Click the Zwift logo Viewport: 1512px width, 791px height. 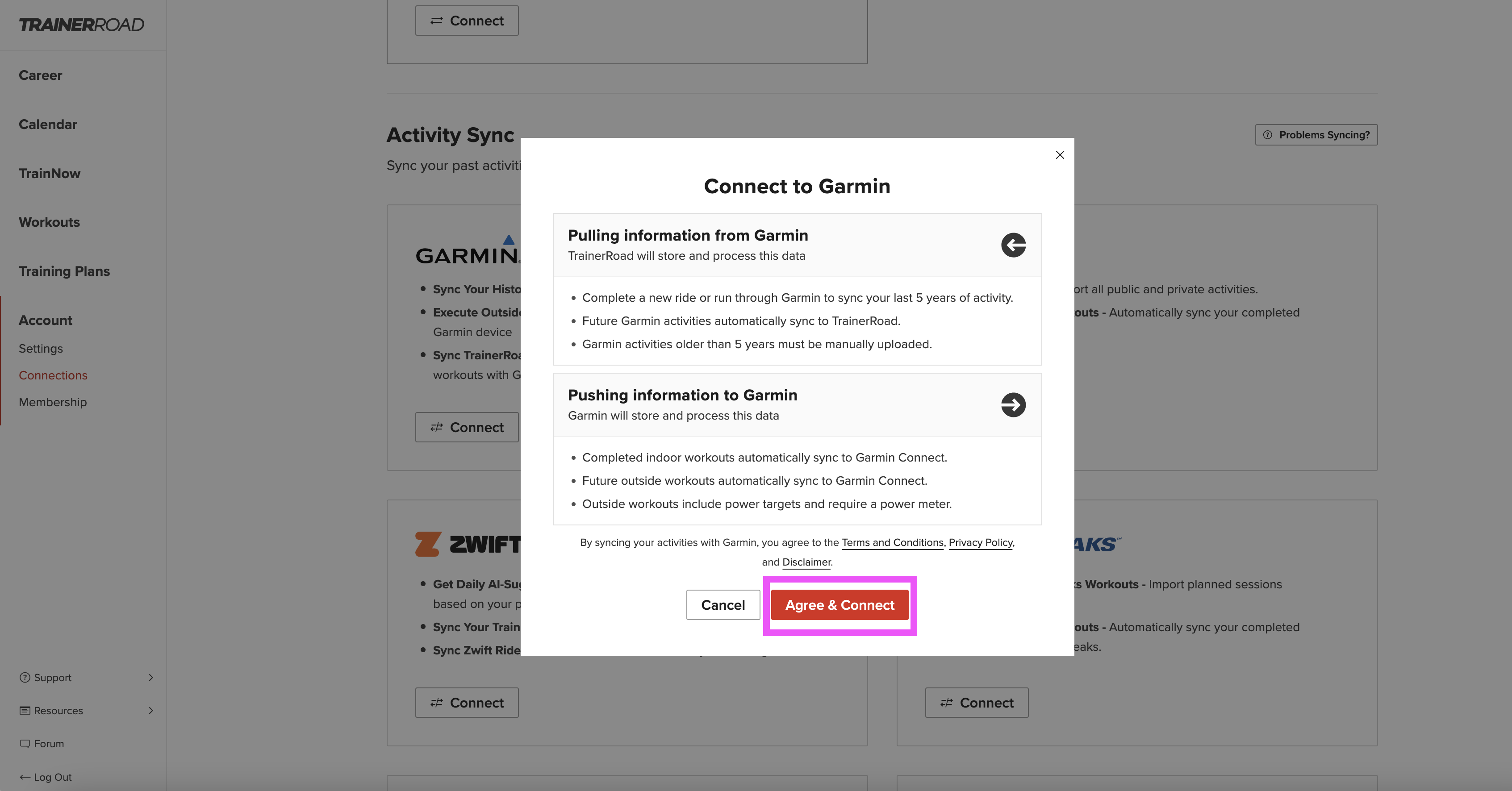click(x=468, y=544)
